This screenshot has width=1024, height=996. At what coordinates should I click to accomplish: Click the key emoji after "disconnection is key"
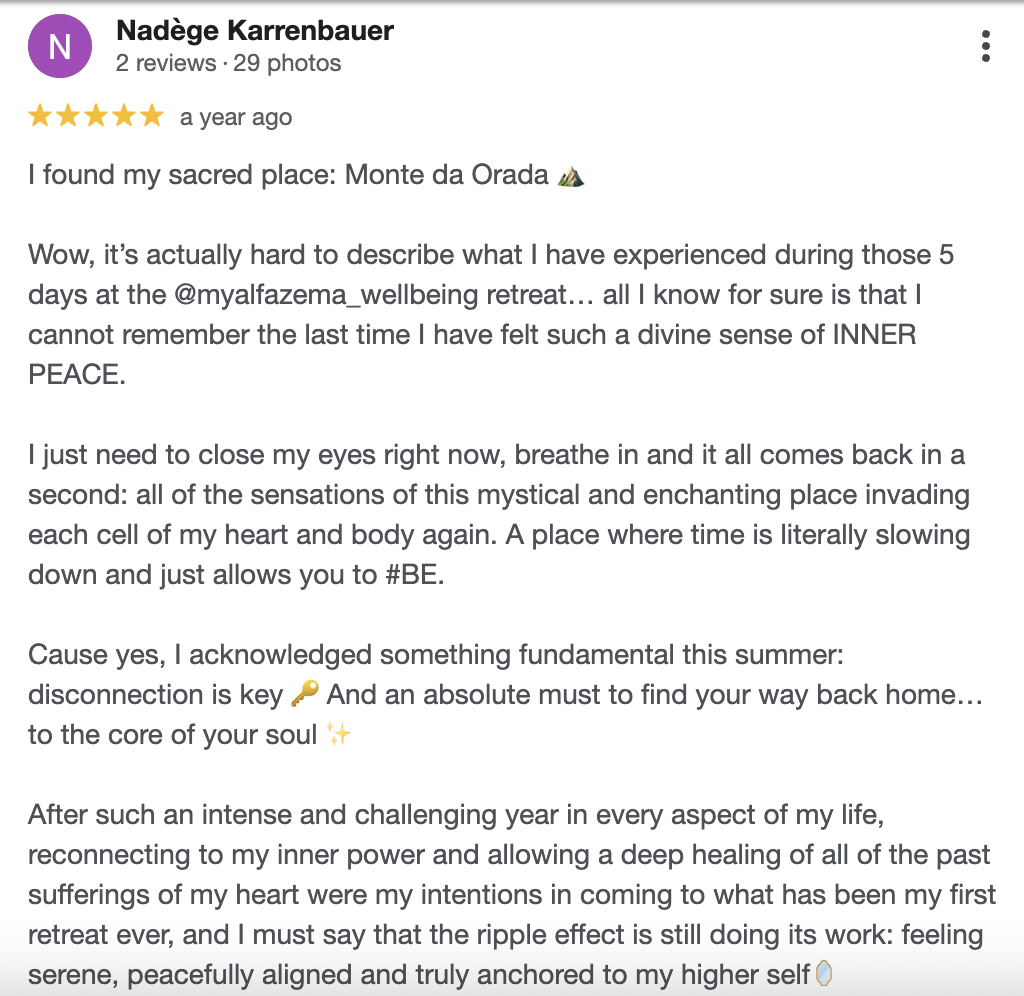[x=303, y=694]
